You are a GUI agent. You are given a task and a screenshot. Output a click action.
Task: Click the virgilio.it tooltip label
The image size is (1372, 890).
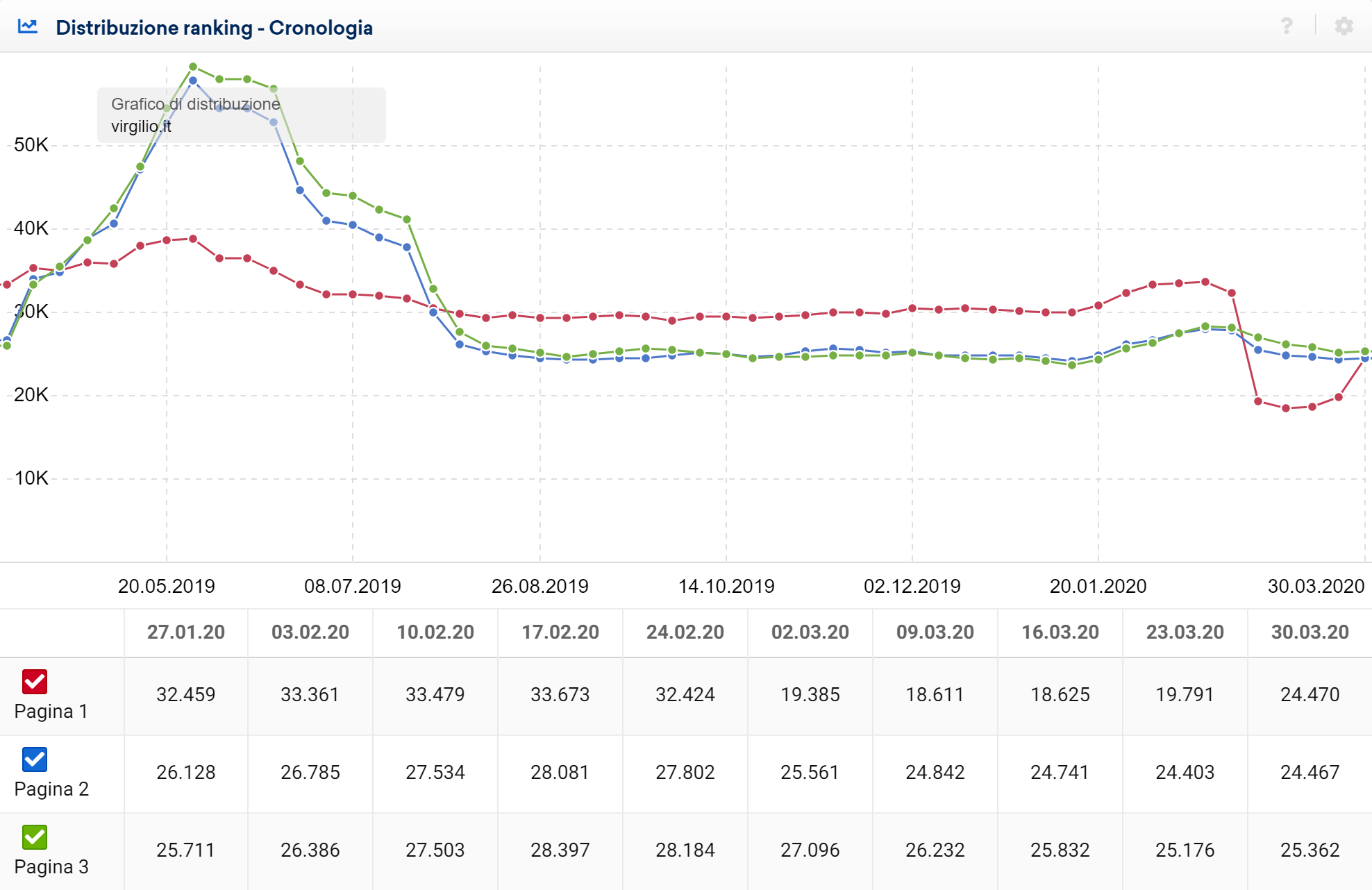pyautogui.click(x=141, y=126)
